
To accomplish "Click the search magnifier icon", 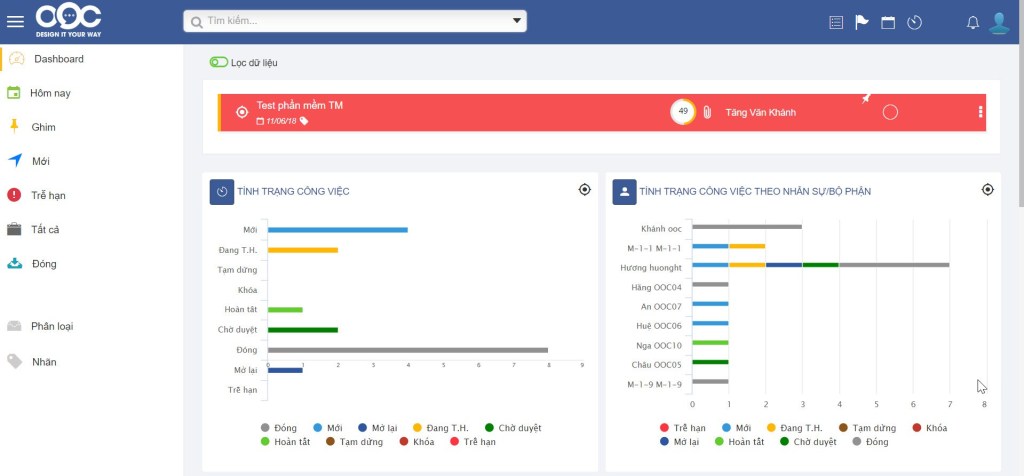I will point(197,22).
